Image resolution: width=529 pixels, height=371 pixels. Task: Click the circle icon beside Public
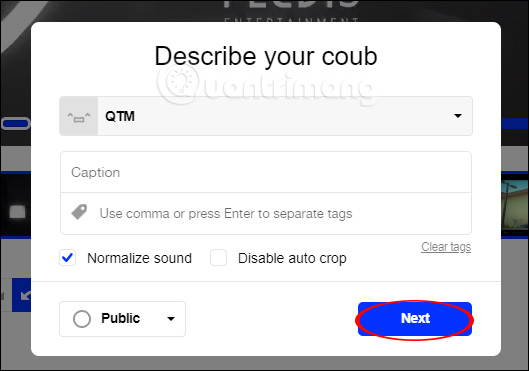82,319
